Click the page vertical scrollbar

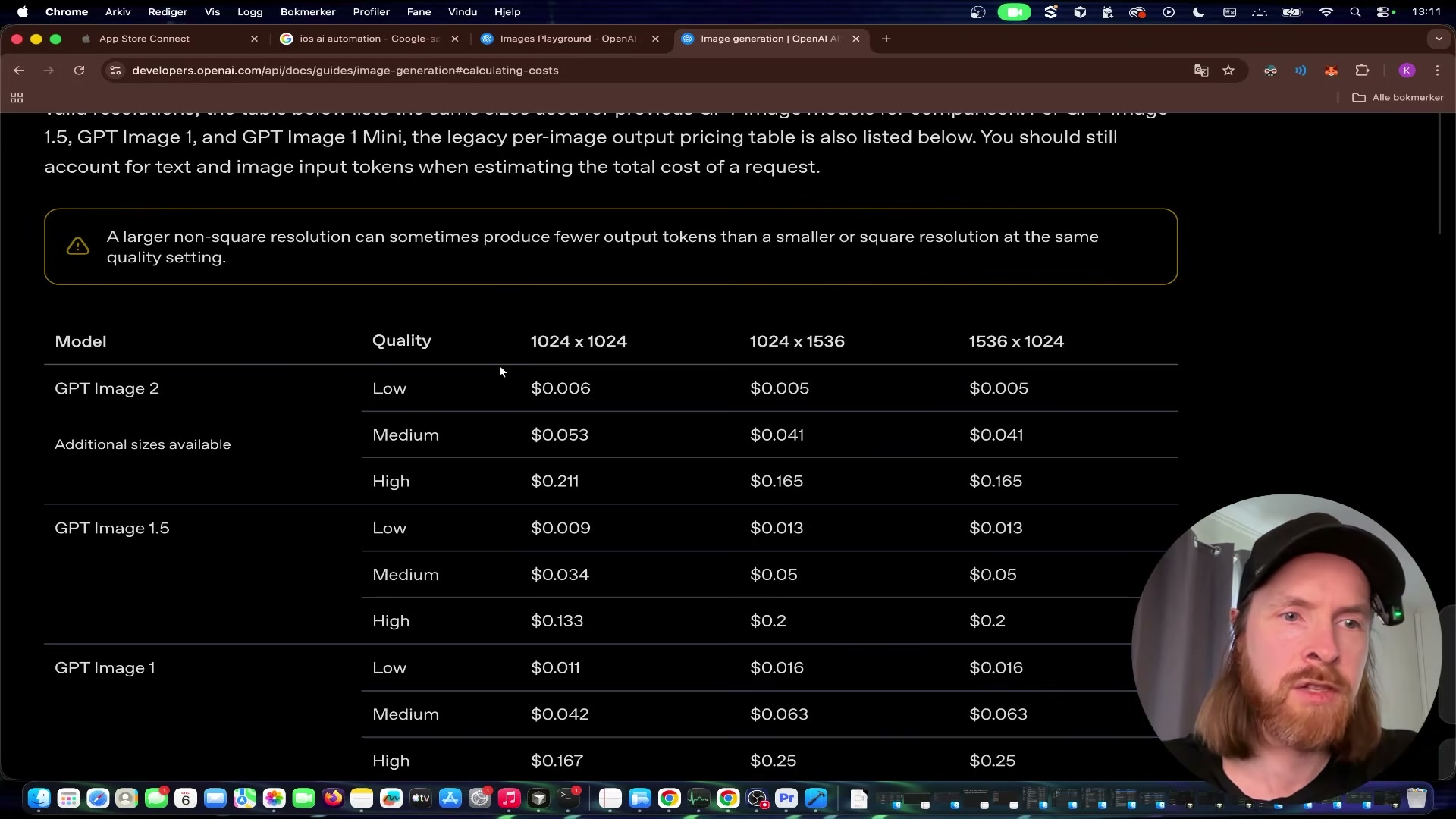tap(1439, 174)
